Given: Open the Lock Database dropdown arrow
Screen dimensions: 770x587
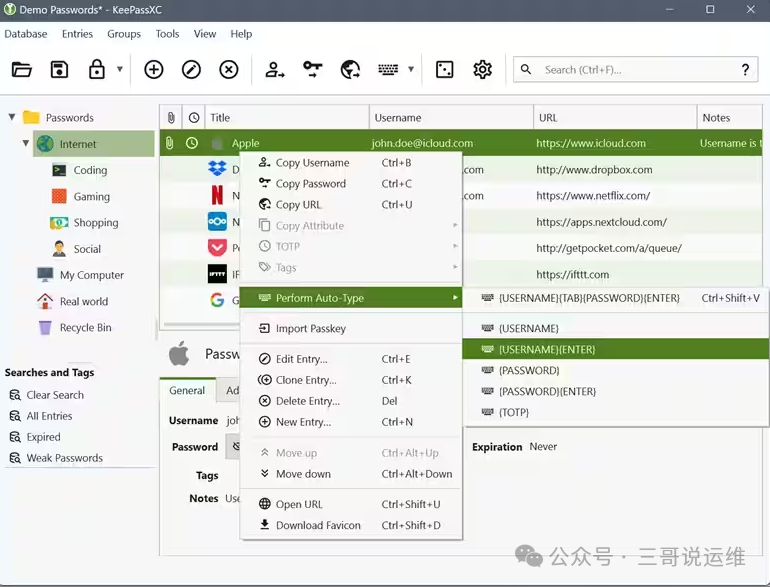Looking at the screenshot, I should [120, 70].
